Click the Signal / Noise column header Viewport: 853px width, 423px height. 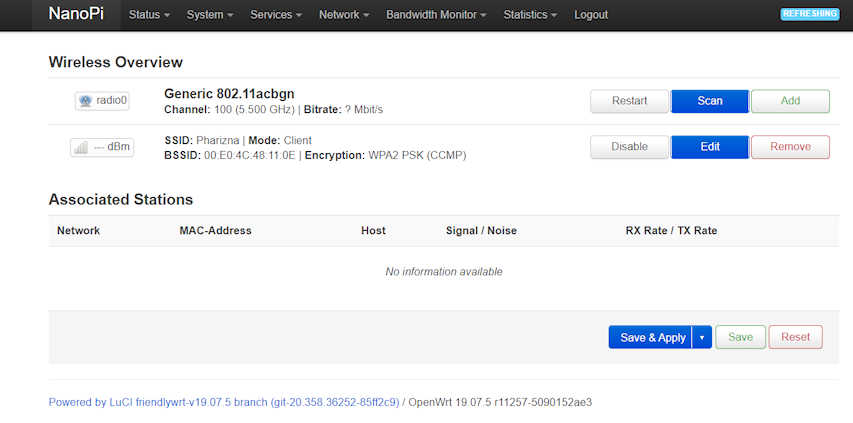481,231
